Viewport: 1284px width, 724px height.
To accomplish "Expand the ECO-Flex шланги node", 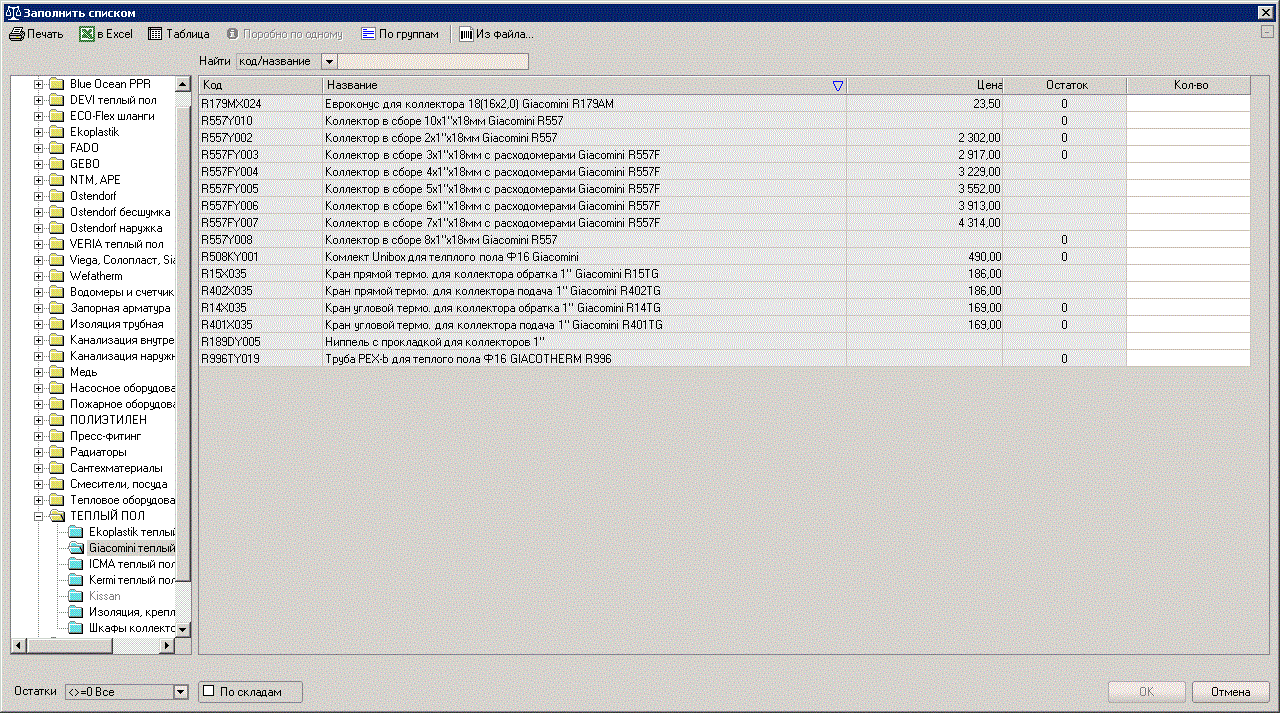I will (x=39, y=116).
